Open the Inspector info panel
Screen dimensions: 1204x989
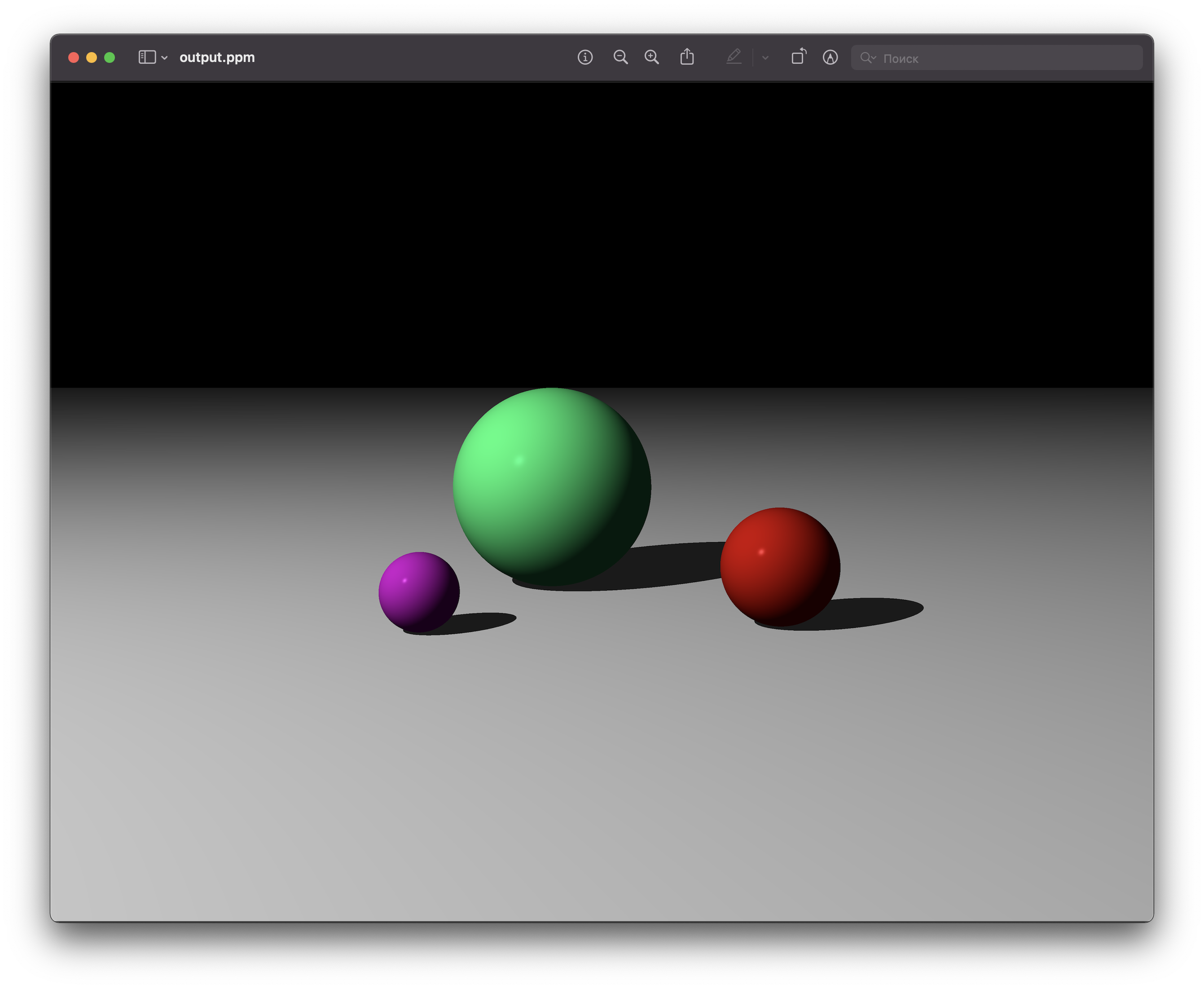pos(584,57)
